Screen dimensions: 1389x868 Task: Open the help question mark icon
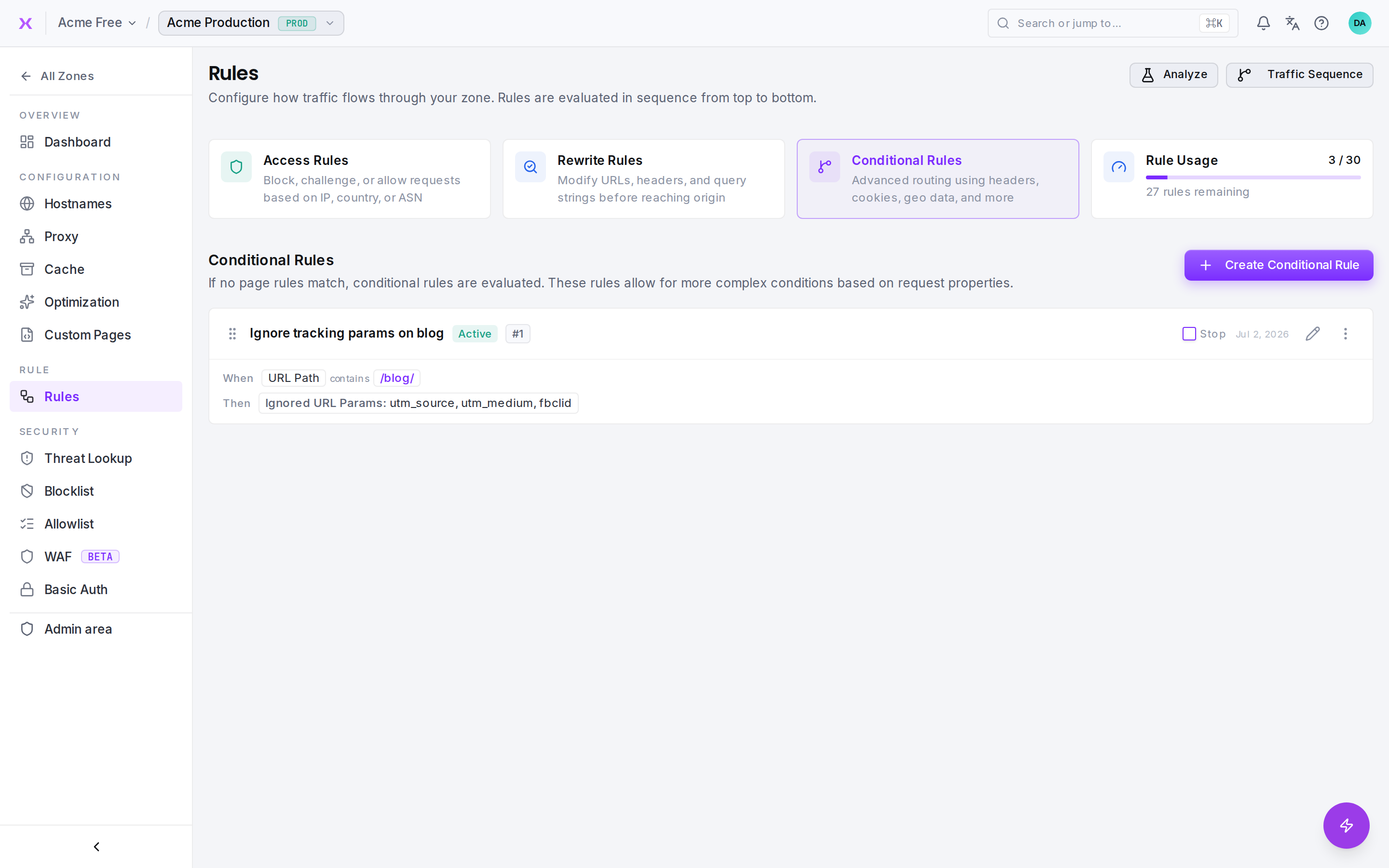tap(1321, 23)
